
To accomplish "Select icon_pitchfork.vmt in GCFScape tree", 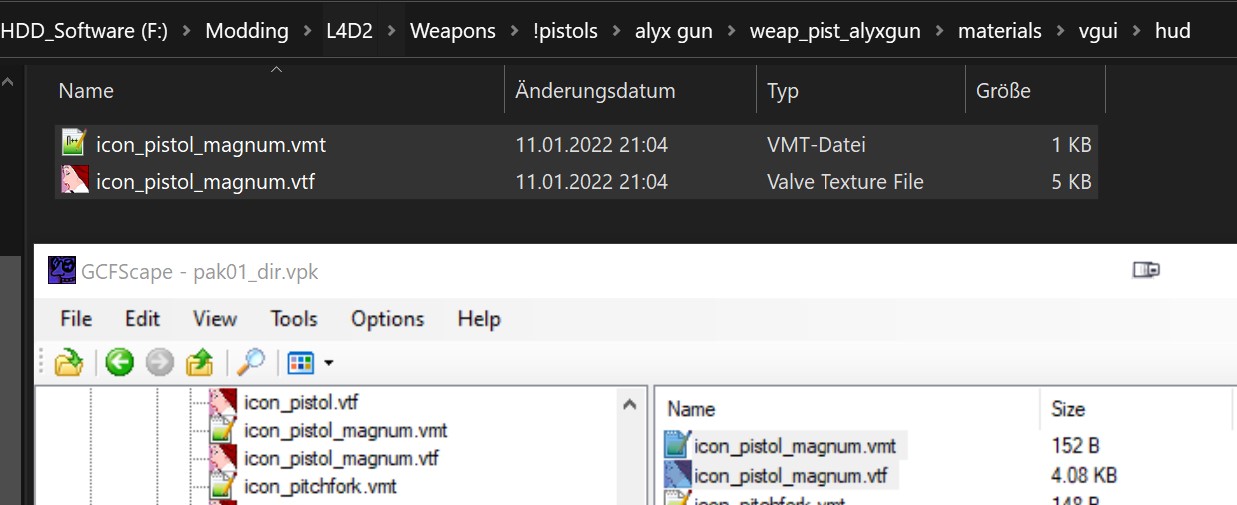I will (320, 486).
